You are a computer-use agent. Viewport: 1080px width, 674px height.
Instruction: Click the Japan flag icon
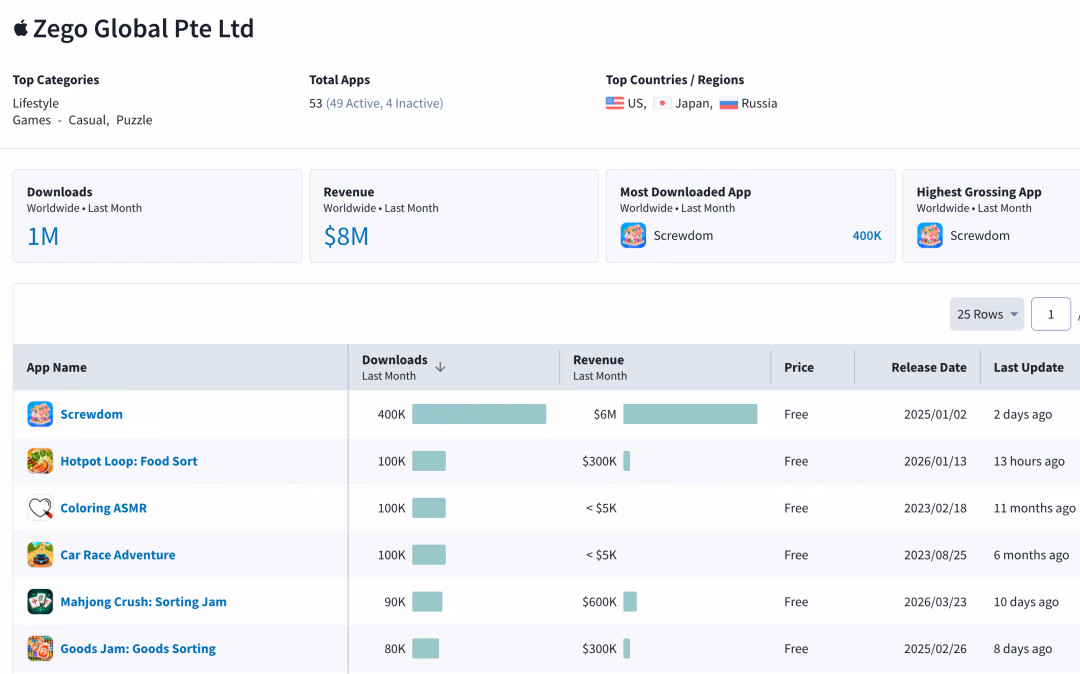(662, 103)
